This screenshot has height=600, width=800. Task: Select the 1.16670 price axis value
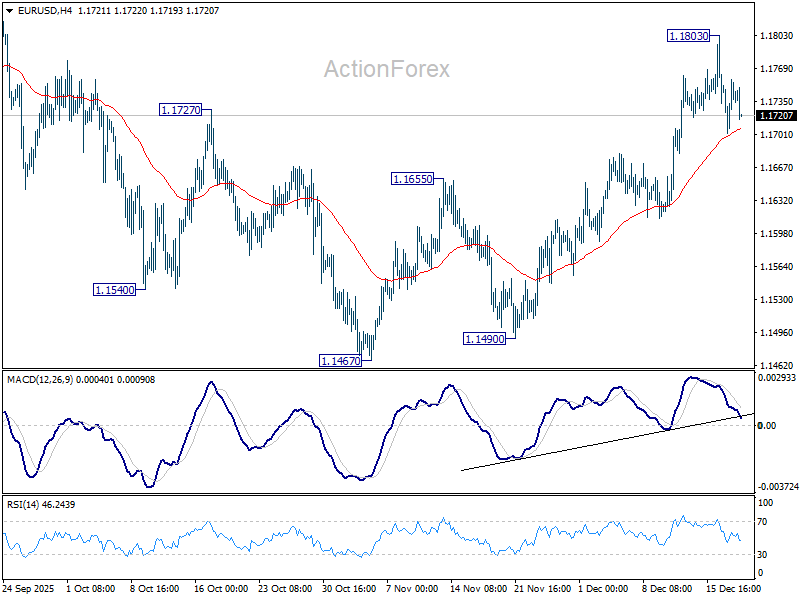click(x=777, y=167)
